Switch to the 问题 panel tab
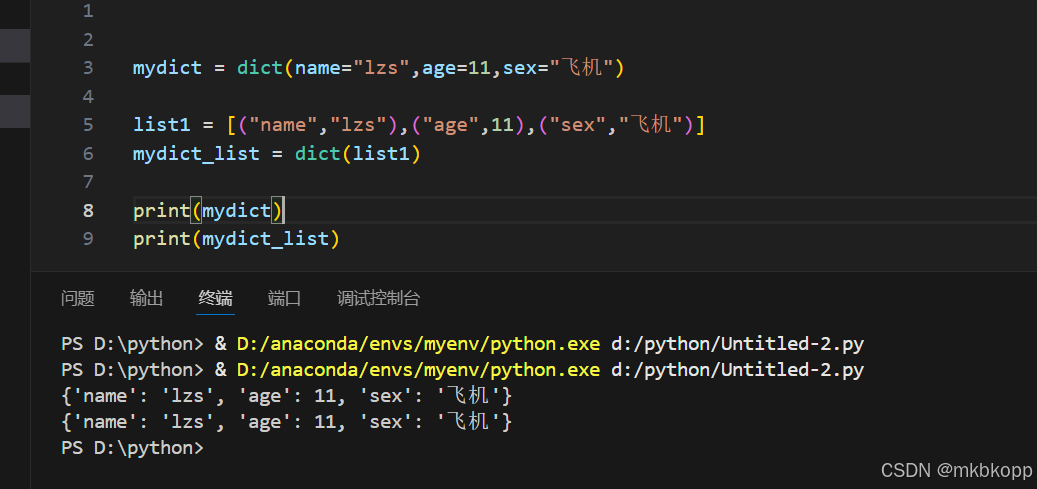 (78, 298)
